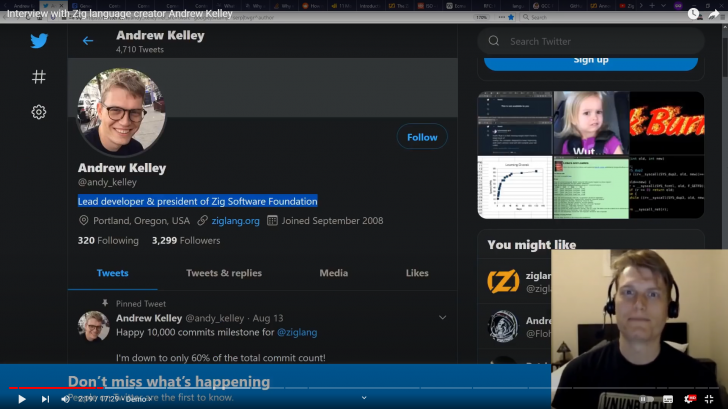Seek using the video progress bar
The image size is (728, 409).
tap(364, 388)
